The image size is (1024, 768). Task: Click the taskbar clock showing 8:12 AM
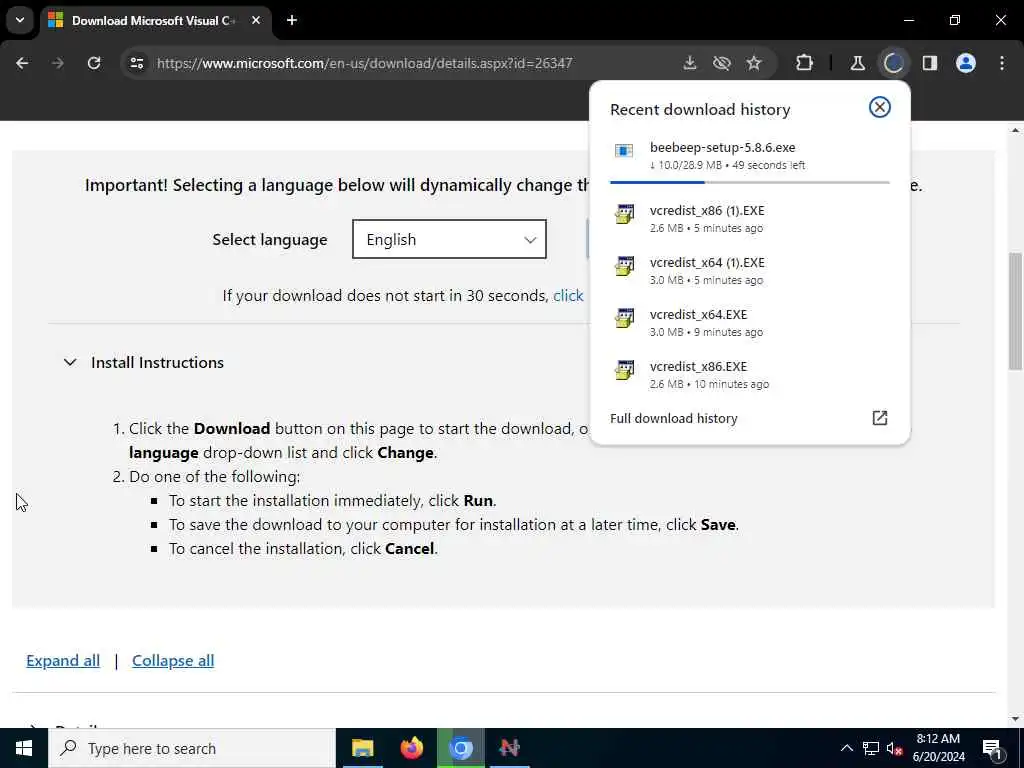[x=938, y=748]
